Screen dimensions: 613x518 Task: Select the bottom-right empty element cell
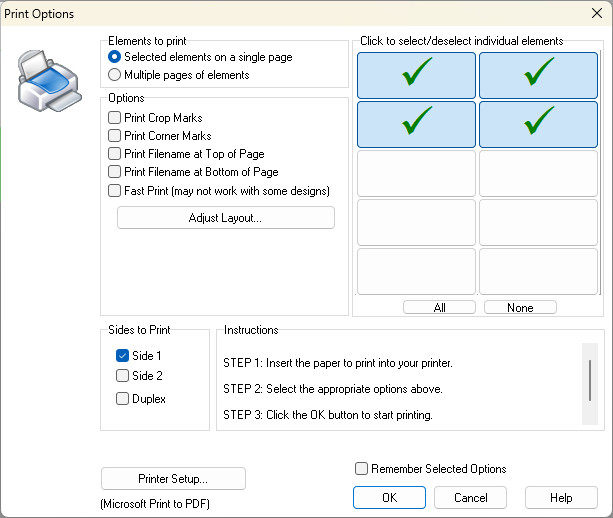coord(538,271)
